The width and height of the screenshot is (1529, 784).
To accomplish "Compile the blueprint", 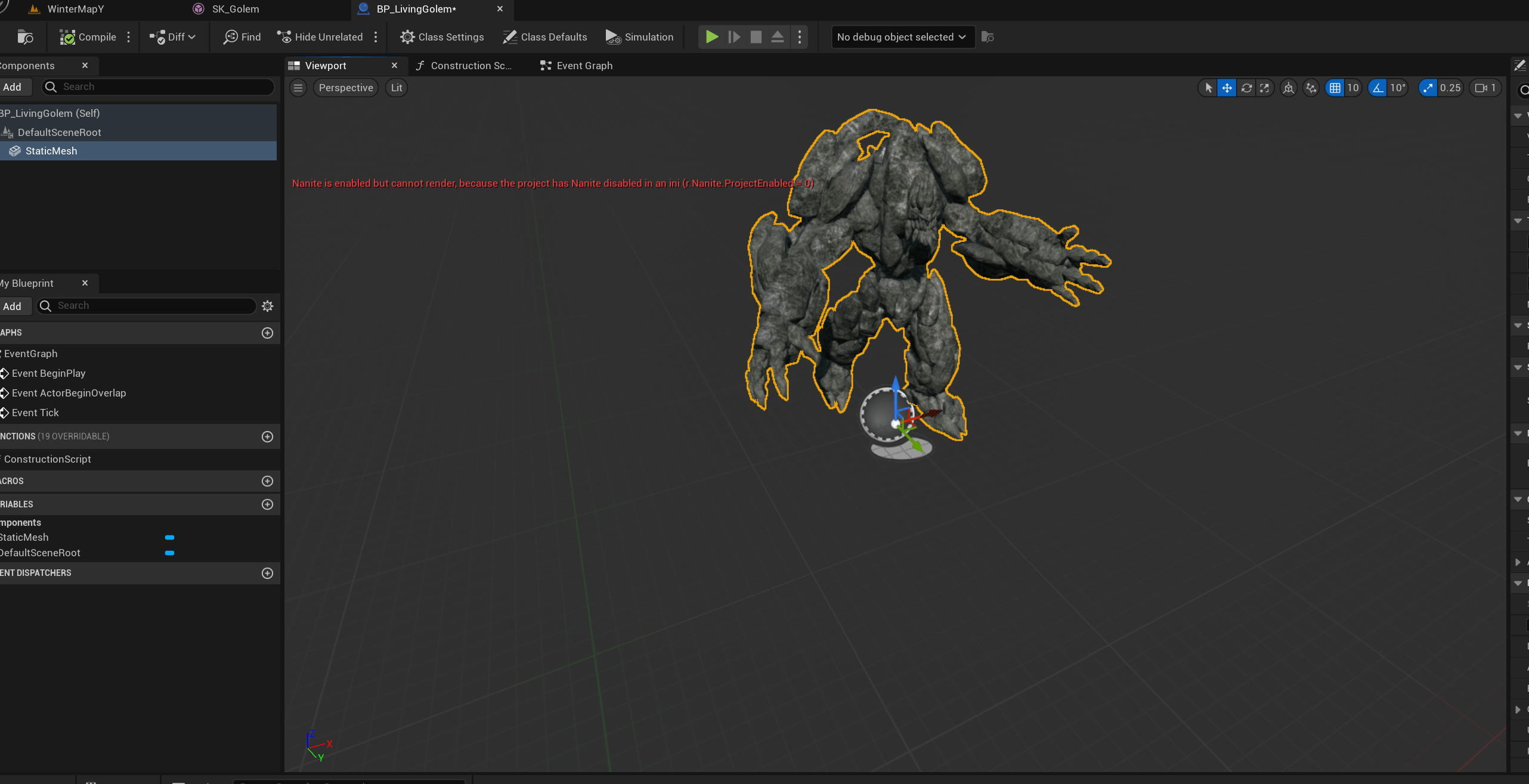I will [88, 37].
